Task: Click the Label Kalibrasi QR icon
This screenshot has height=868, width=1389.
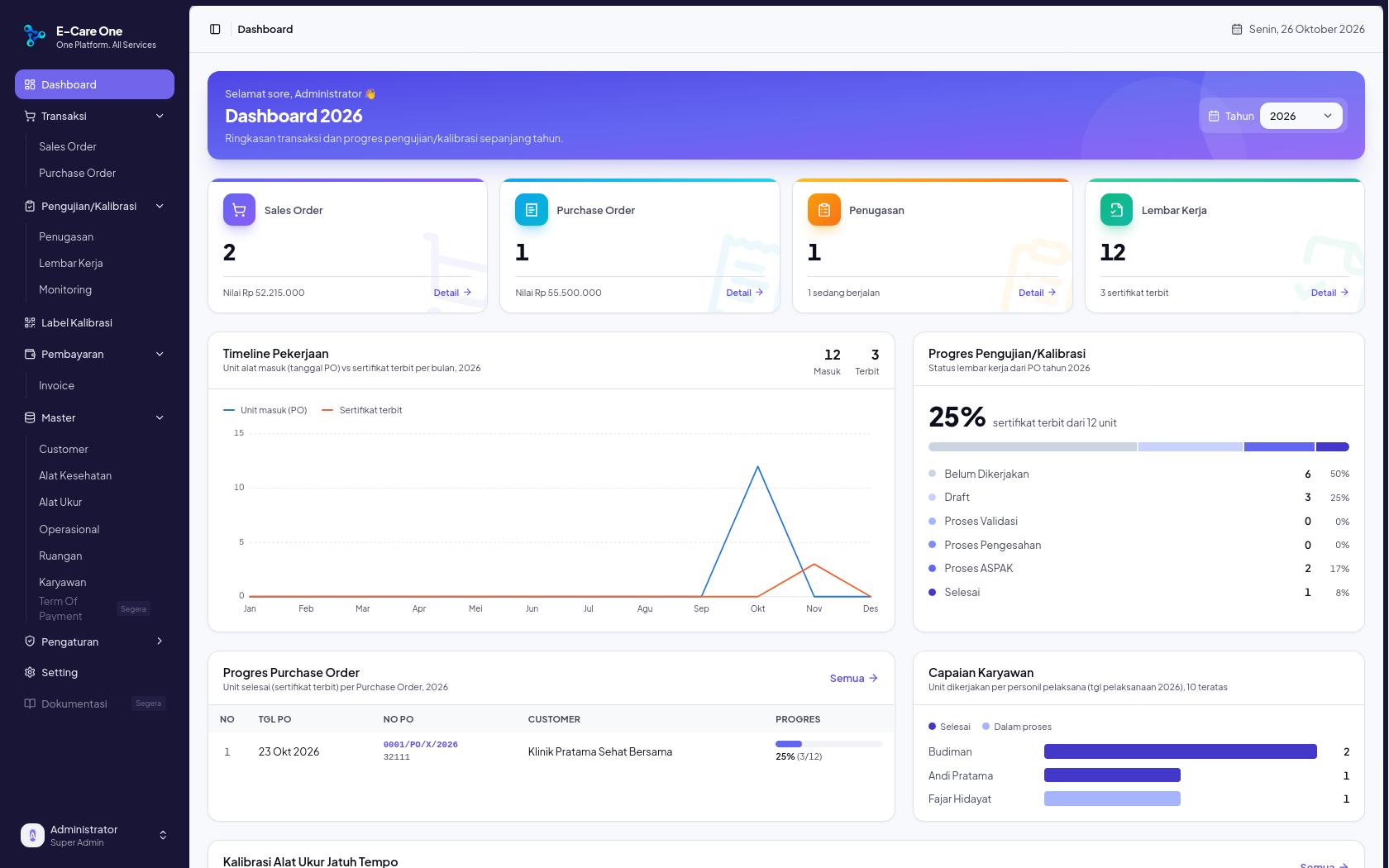Action: (30, 322)
